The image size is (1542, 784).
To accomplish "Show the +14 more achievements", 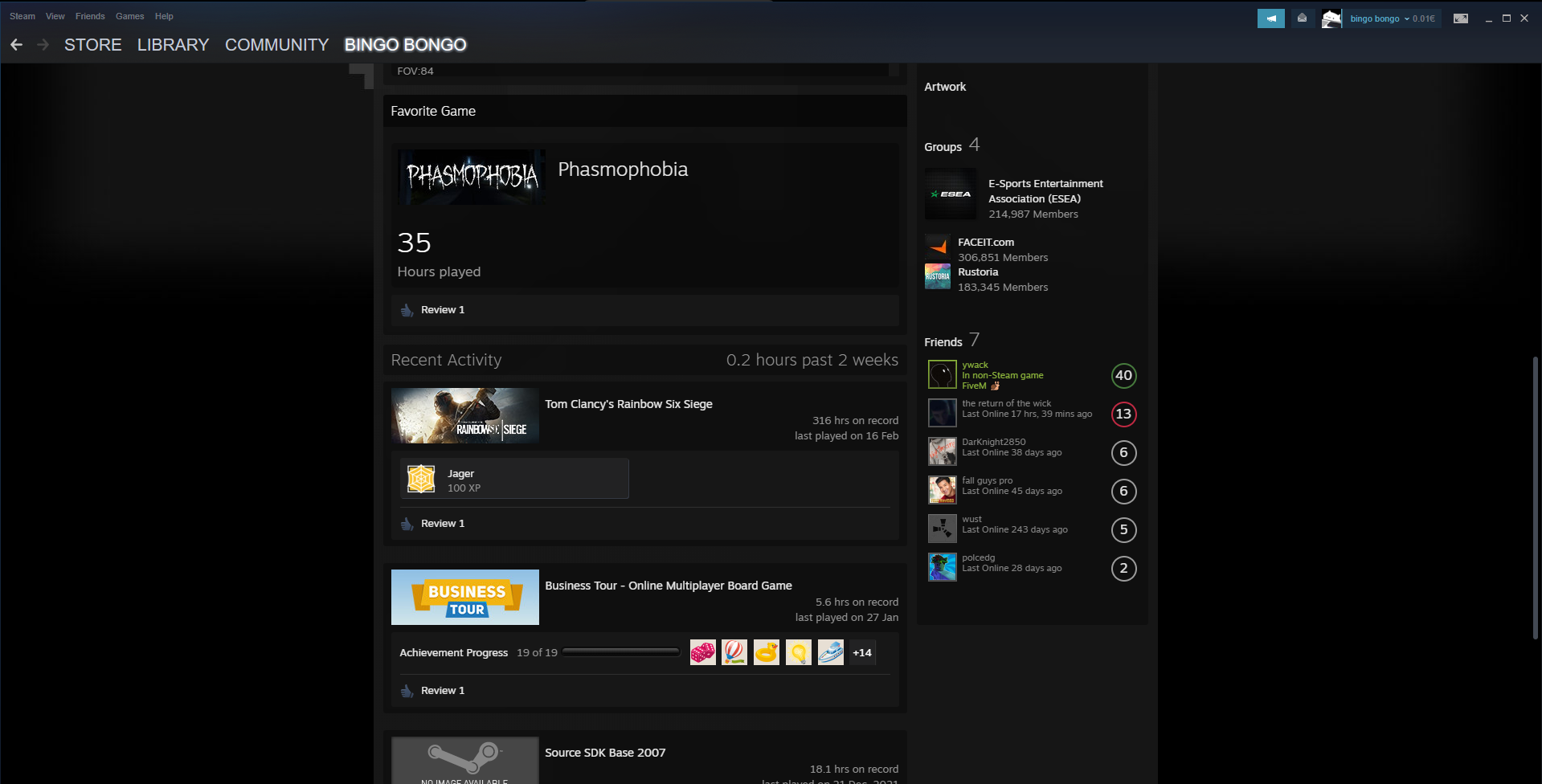I will pos(862,652).
